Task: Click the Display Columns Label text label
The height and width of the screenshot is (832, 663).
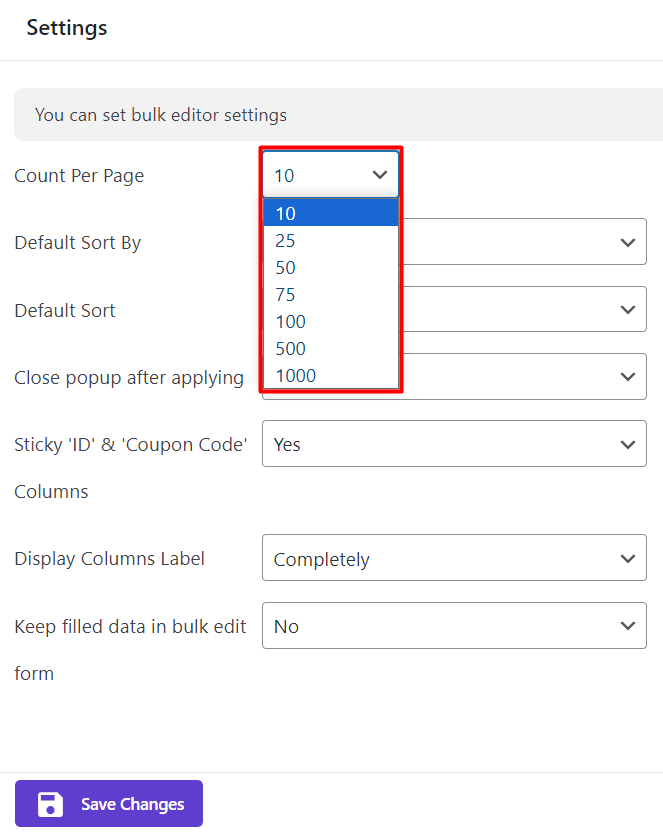Action: [109, 559]
